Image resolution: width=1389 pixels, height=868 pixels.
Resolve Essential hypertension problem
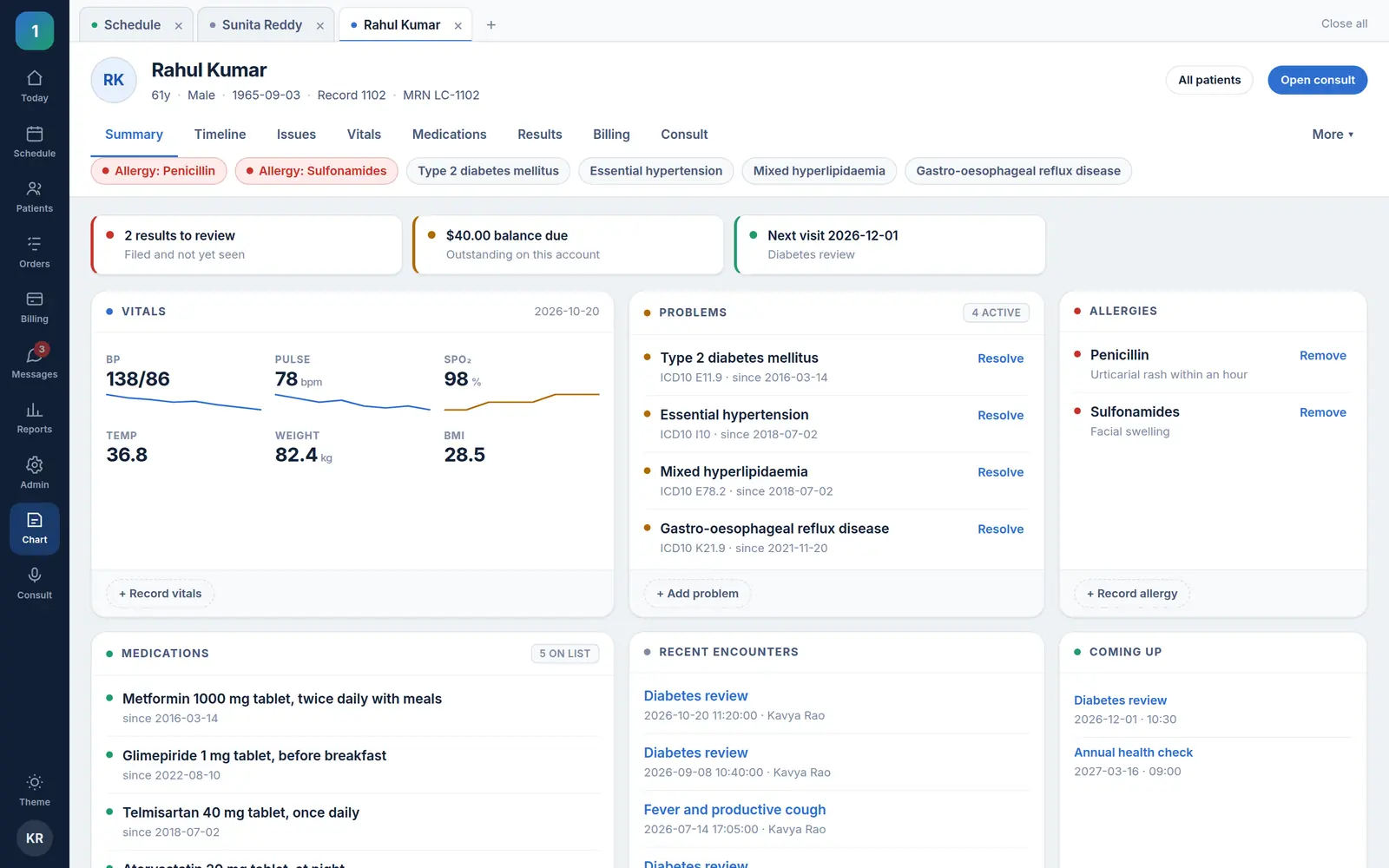(1000, 416)
